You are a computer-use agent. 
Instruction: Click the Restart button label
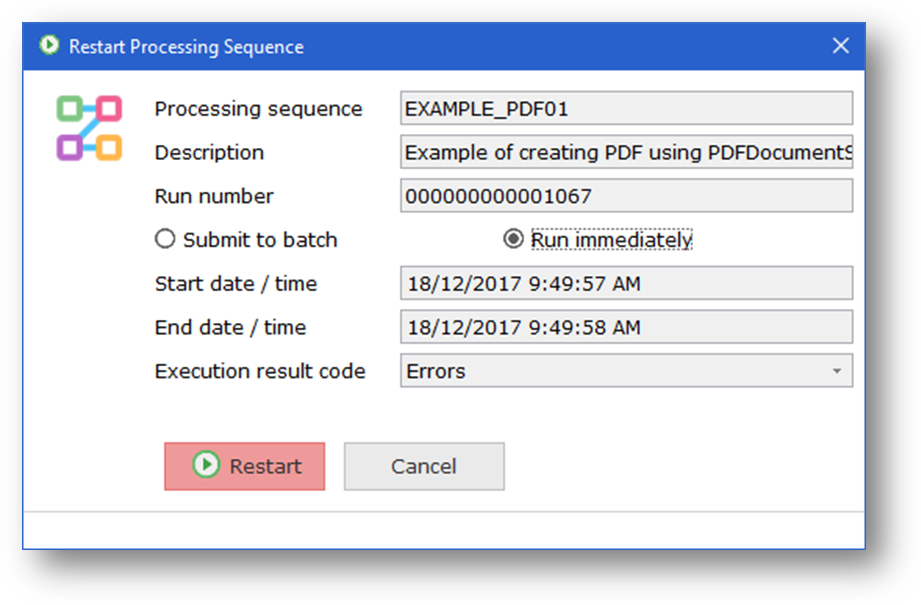265,466
